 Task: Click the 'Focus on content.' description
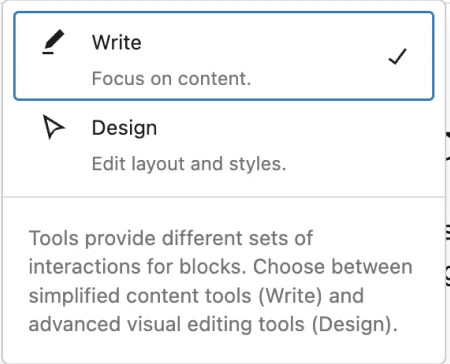pos(171,79)
